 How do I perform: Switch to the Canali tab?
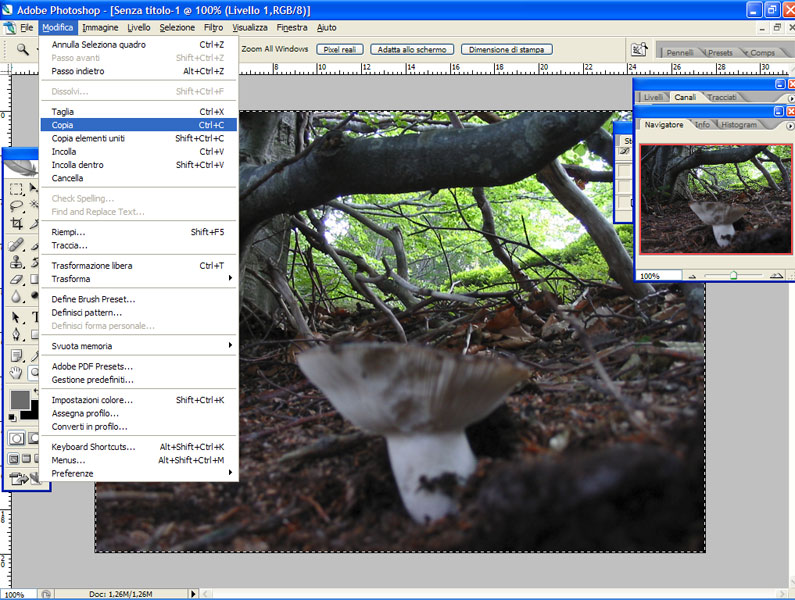coord(685,97)
